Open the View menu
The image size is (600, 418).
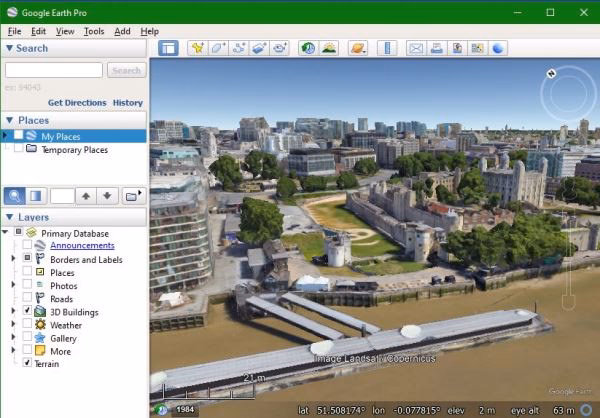pos(65,31)
